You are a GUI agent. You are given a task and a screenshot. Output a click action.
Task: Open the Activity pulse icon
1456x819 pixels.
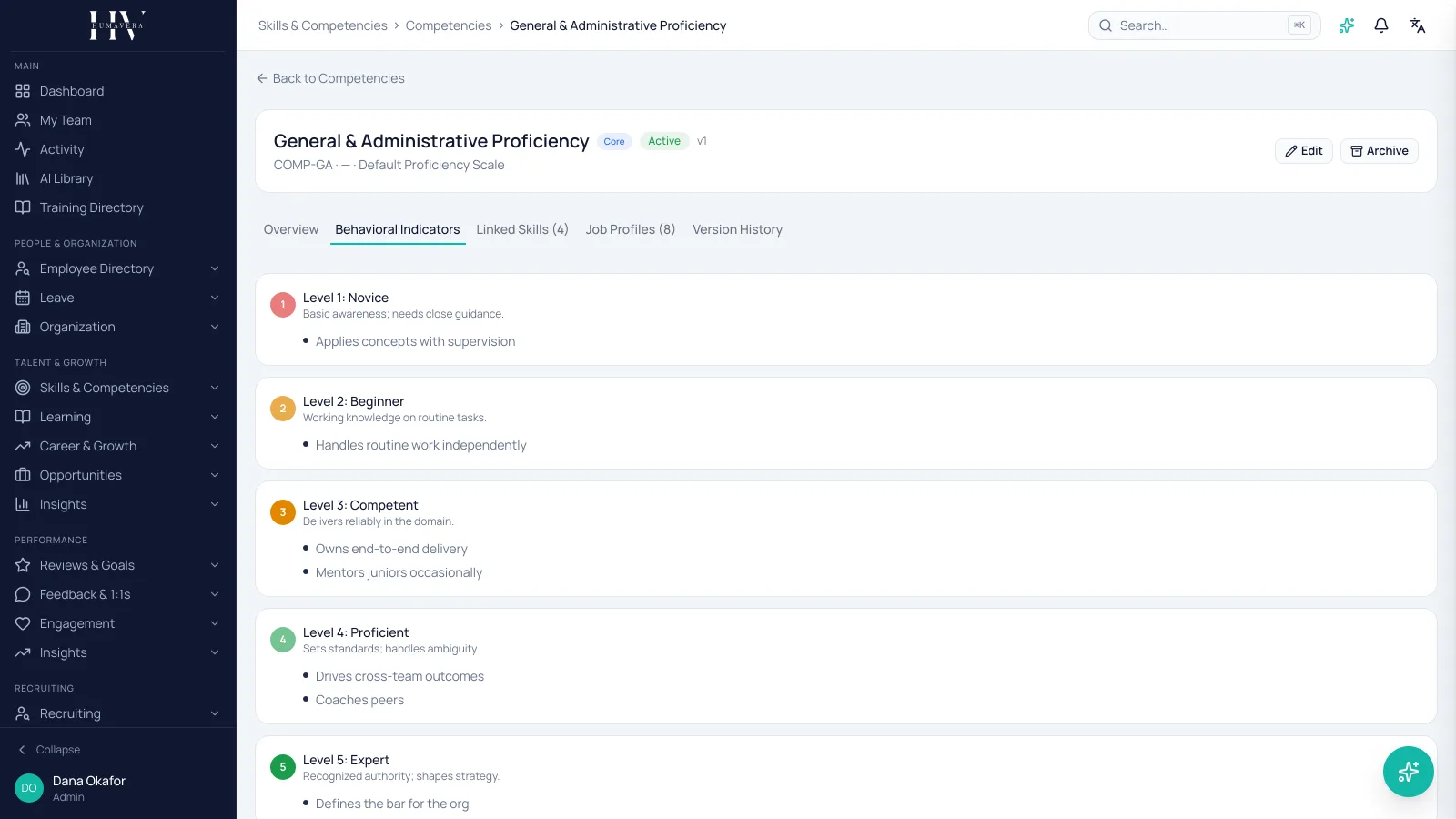point(23,149)
